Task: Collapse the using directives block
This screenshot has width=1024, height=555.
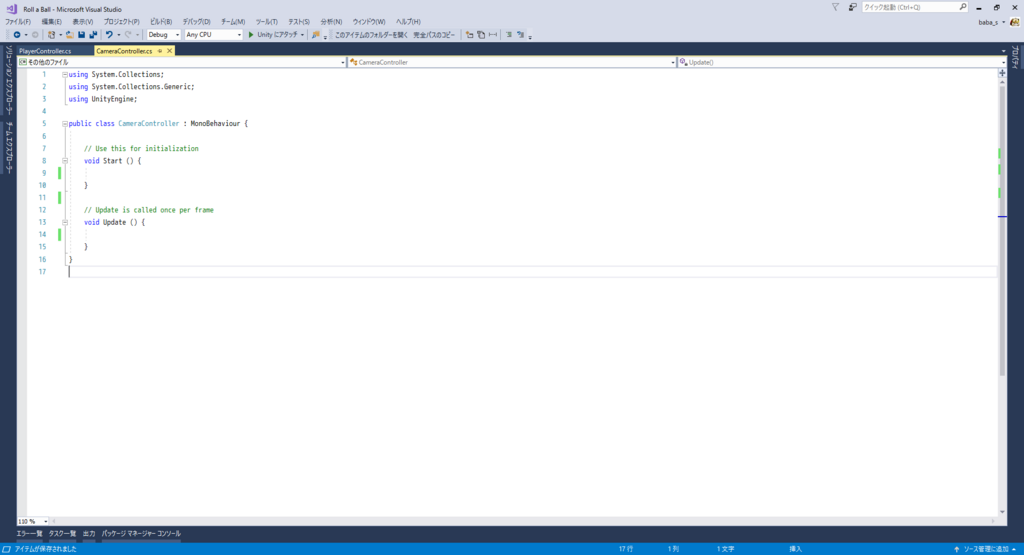Action: [65, 74]
